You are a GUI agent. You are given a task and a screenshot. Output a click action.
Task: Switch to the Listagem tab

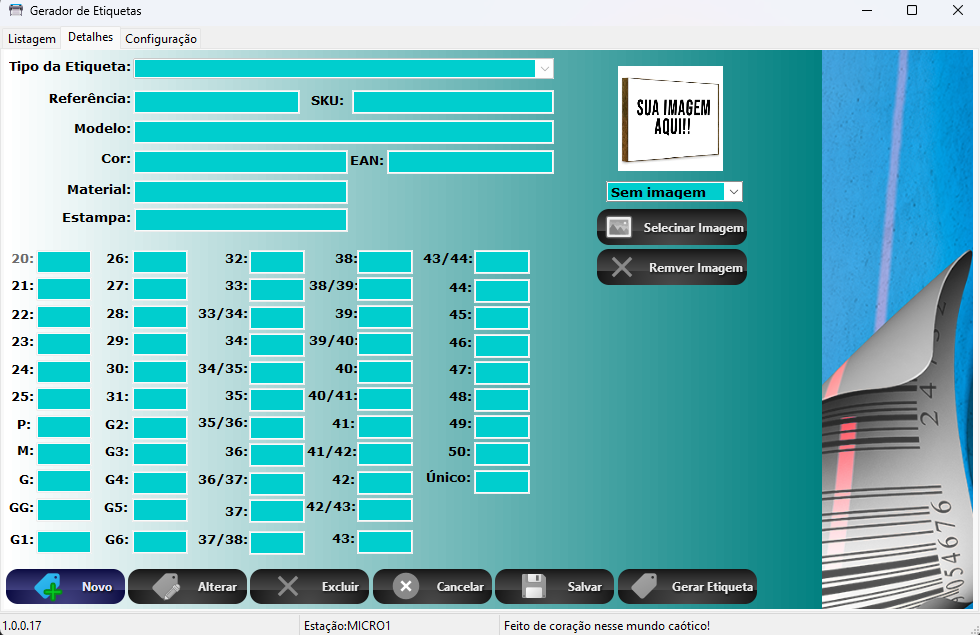click(x=32, y=39)
